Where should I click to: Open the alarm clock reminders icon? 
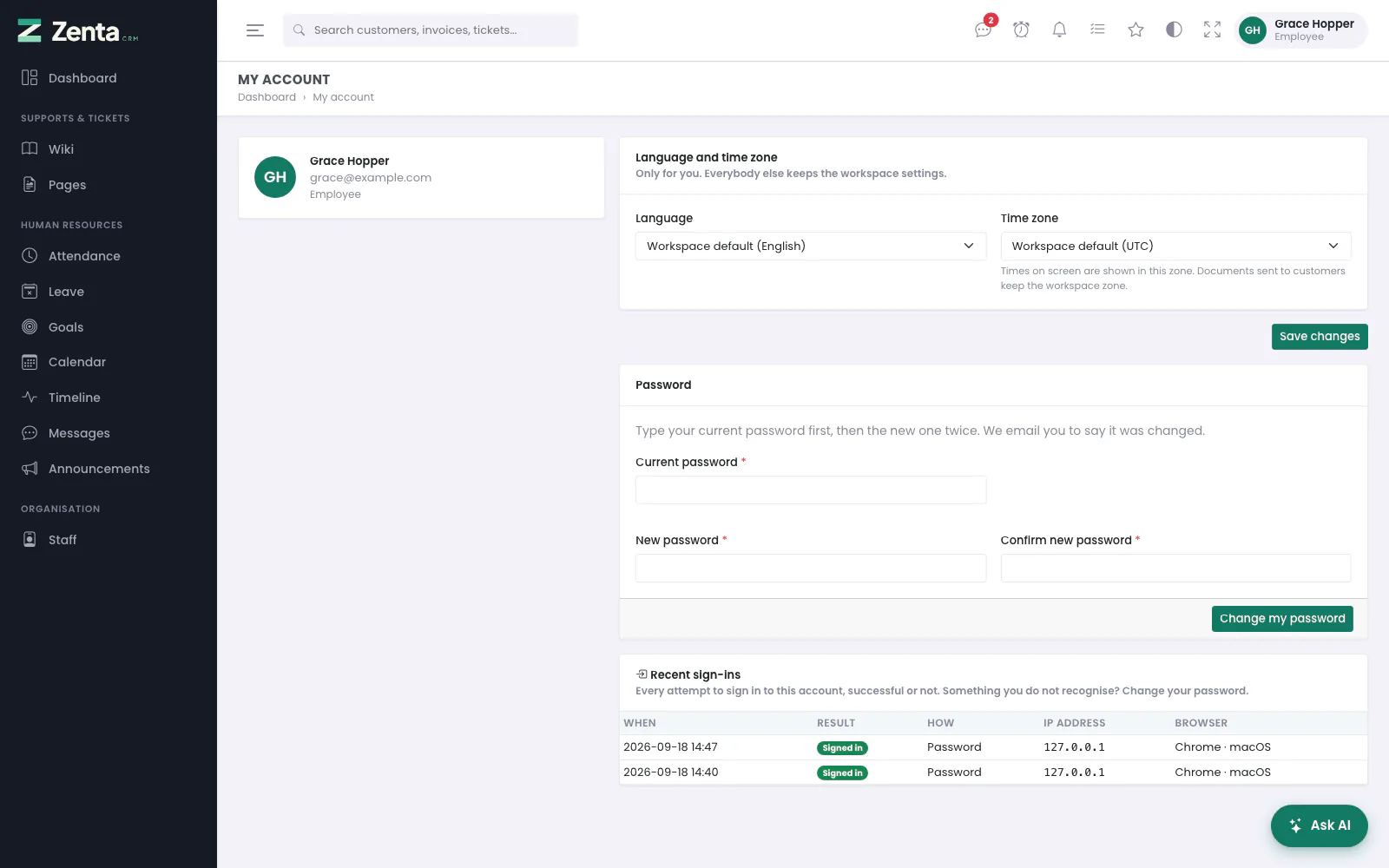pos(1022,30)
